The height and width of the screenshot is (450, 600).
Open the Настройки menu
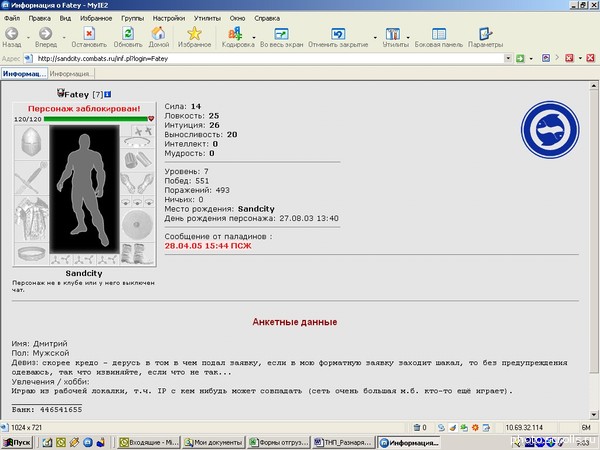[x=169, y=18]
